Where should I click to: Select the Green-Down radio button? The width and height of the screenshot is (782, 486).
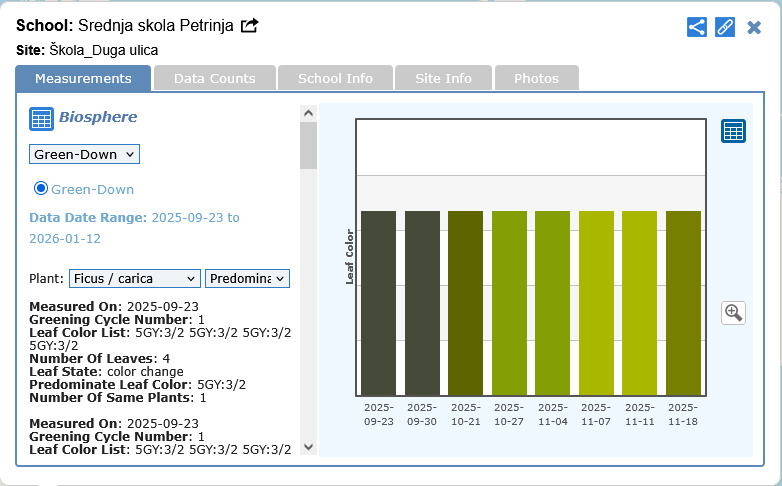point(41,188)
